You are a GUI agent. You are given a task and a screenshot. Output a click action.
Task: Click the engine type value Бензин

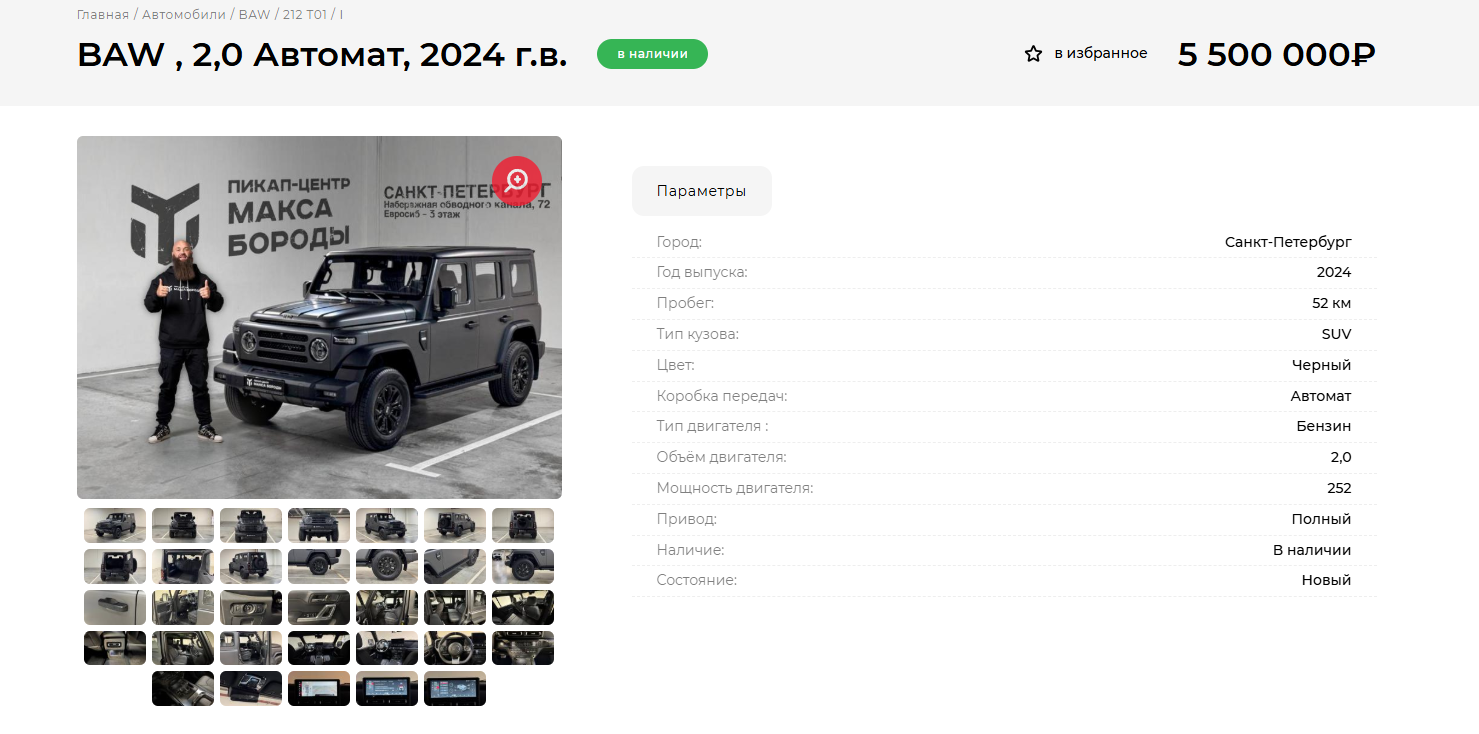coord(1324,426)
